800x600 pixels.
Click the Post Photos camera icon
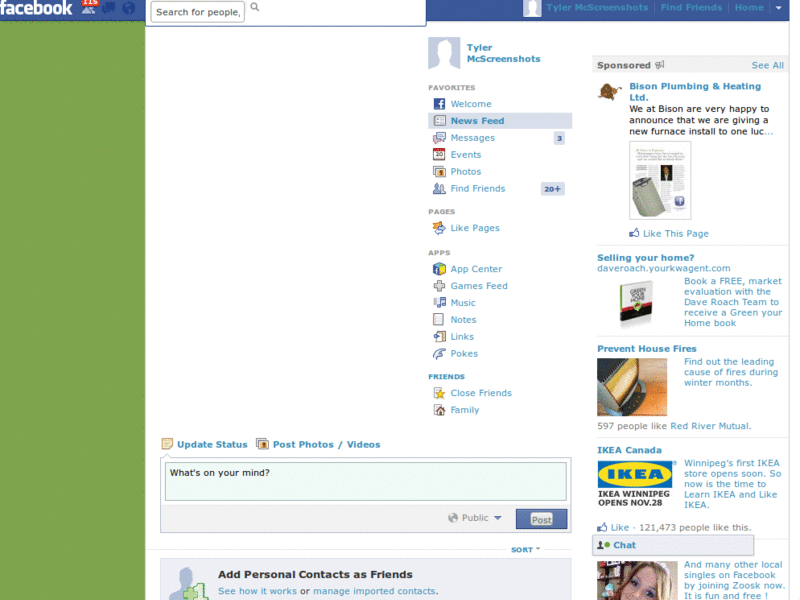pos(262,444)
